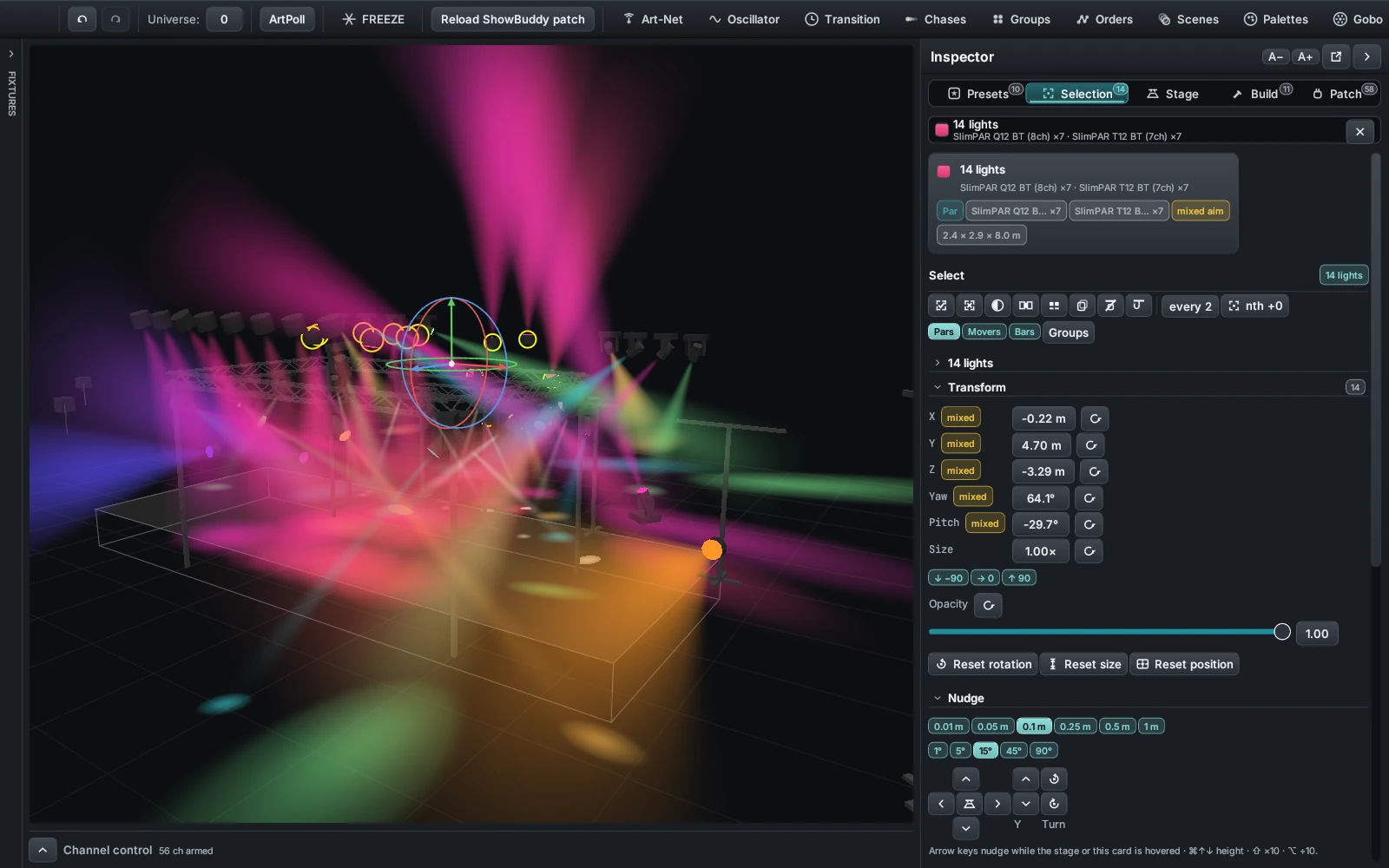Pop out the Inspector panel
This screenshot has height=868, width=1389.
pos(1336,56)
